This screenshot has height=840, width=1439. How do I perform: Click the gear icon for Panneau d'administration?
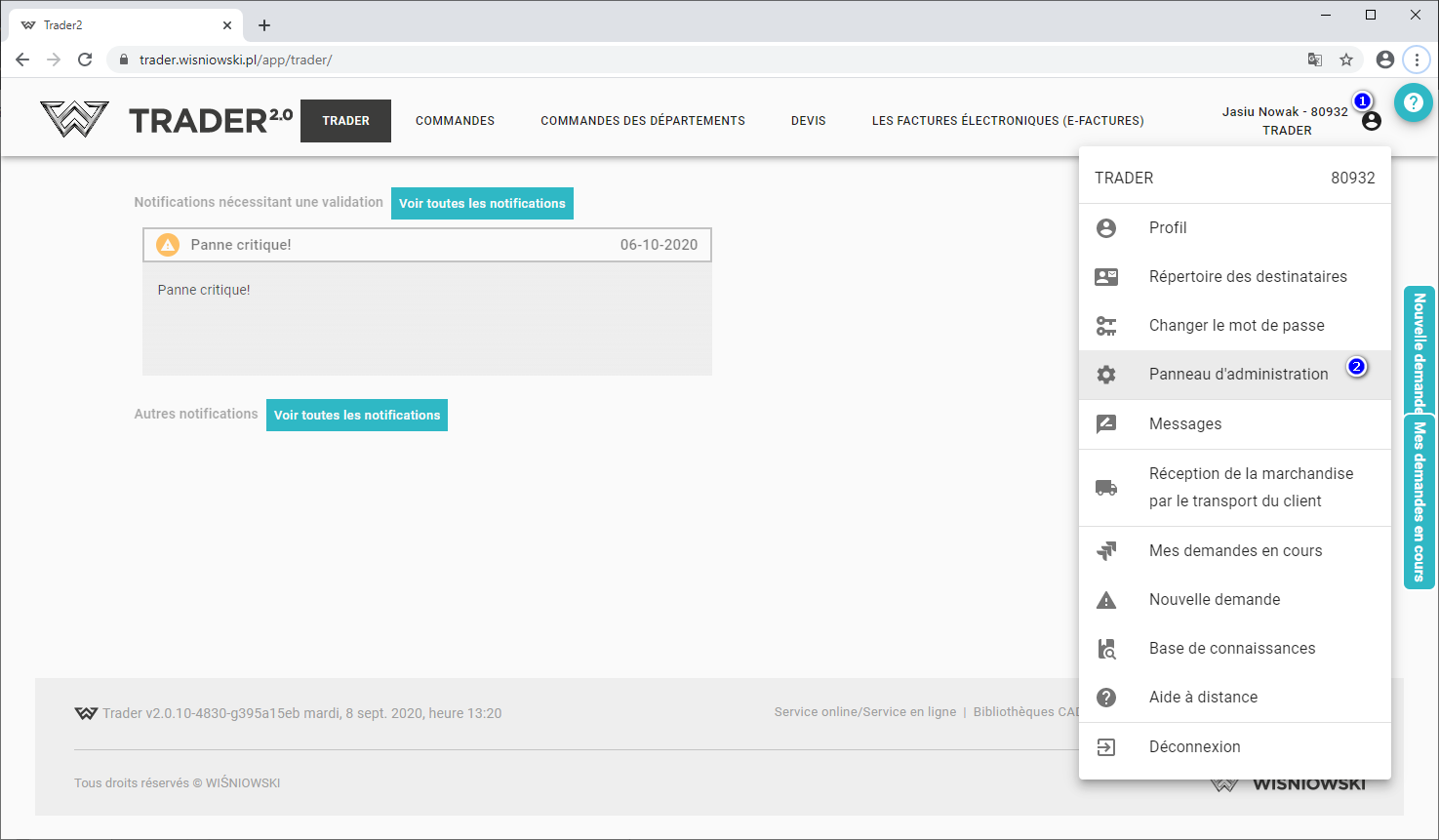pos(1106,375)
